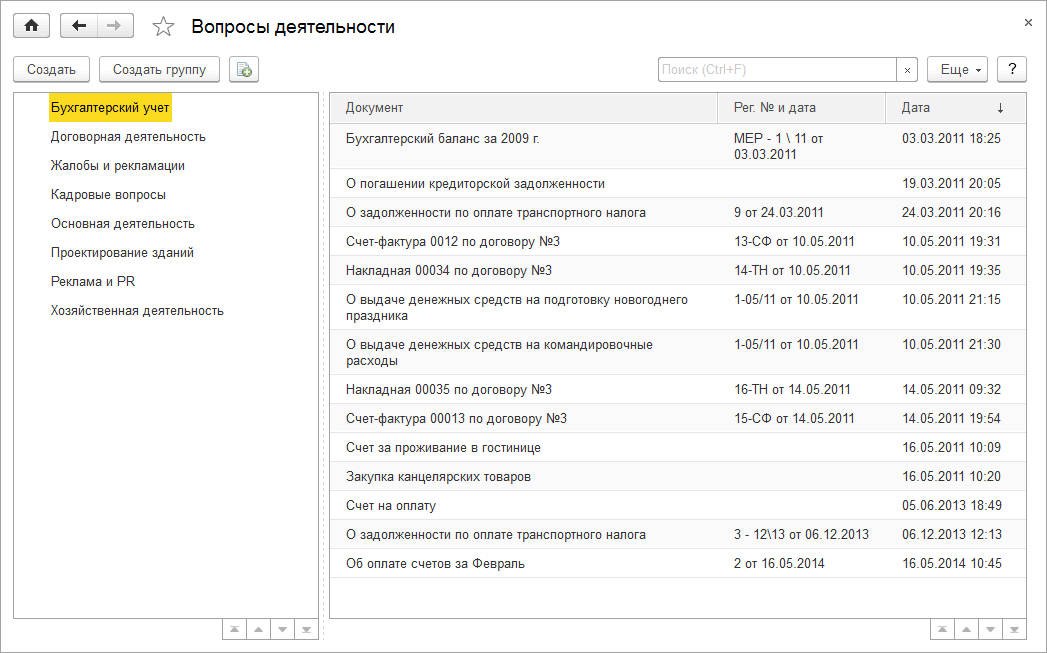This screenshot has height=653, width=1047.
Task: Select Жалобы и рекламации category
Action: coord(118,166)
